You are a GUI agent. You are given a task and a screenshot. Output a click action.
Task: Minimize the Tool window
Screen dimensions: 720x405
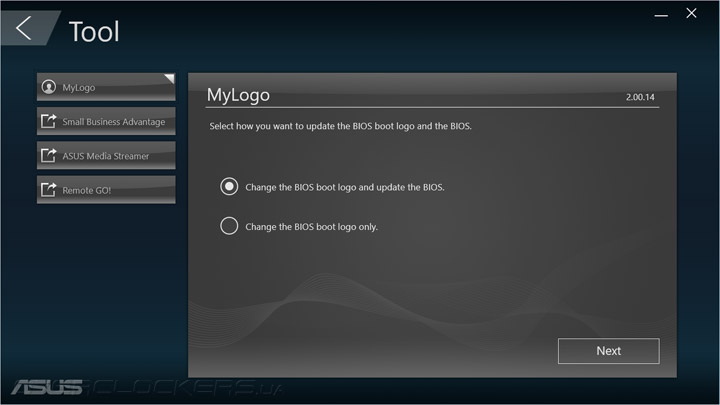(661, 15)
